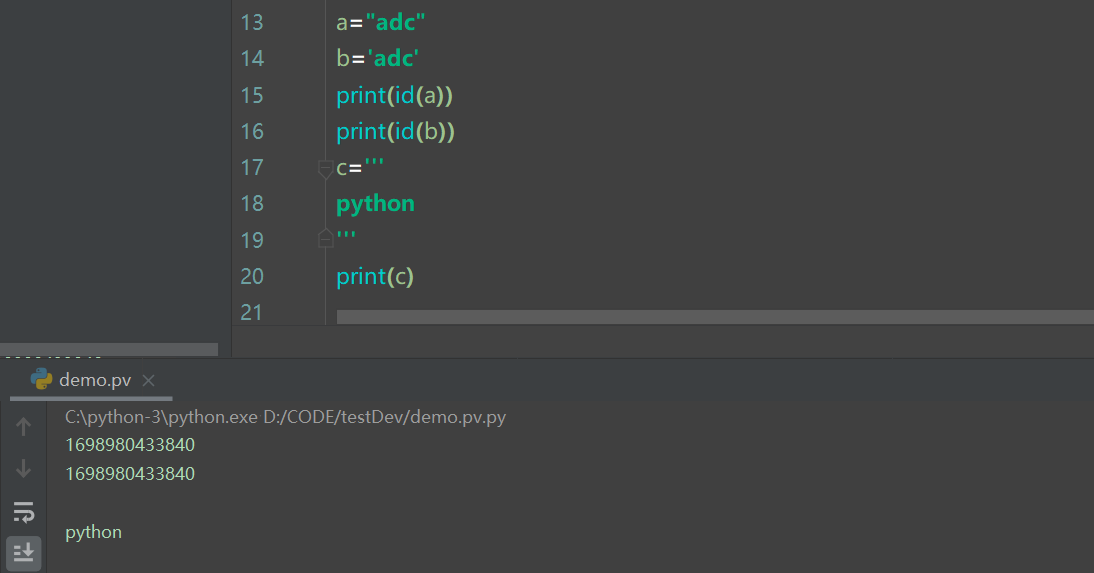Toggle soft-wrap in the run console
The width and height of the screenshot is (1094, 573).
[24, 512]
